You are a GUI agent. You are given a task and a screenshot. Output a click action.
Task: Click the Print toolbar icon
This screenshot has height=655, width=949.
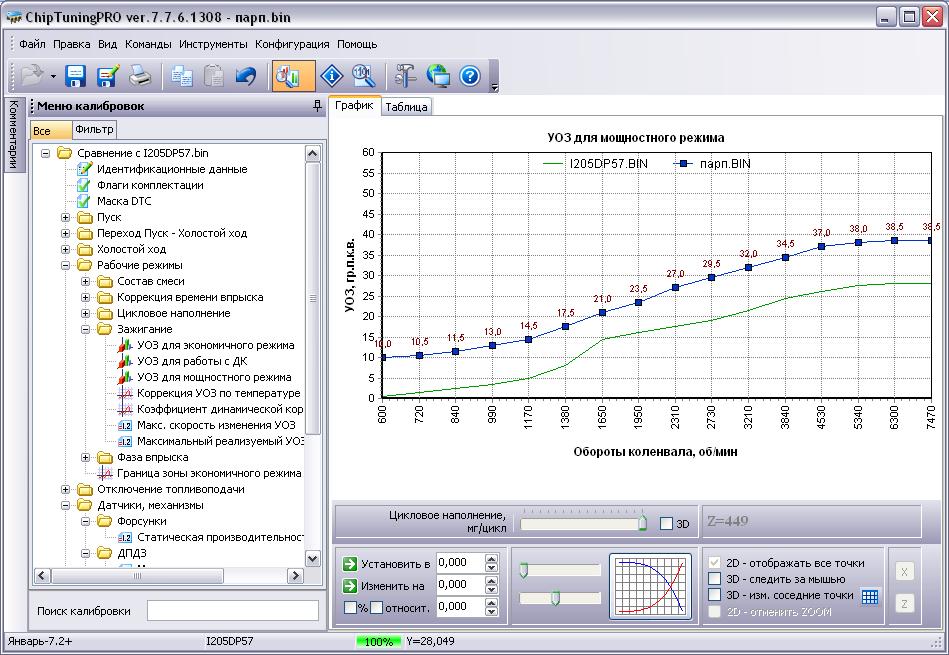tap(140, 76)
